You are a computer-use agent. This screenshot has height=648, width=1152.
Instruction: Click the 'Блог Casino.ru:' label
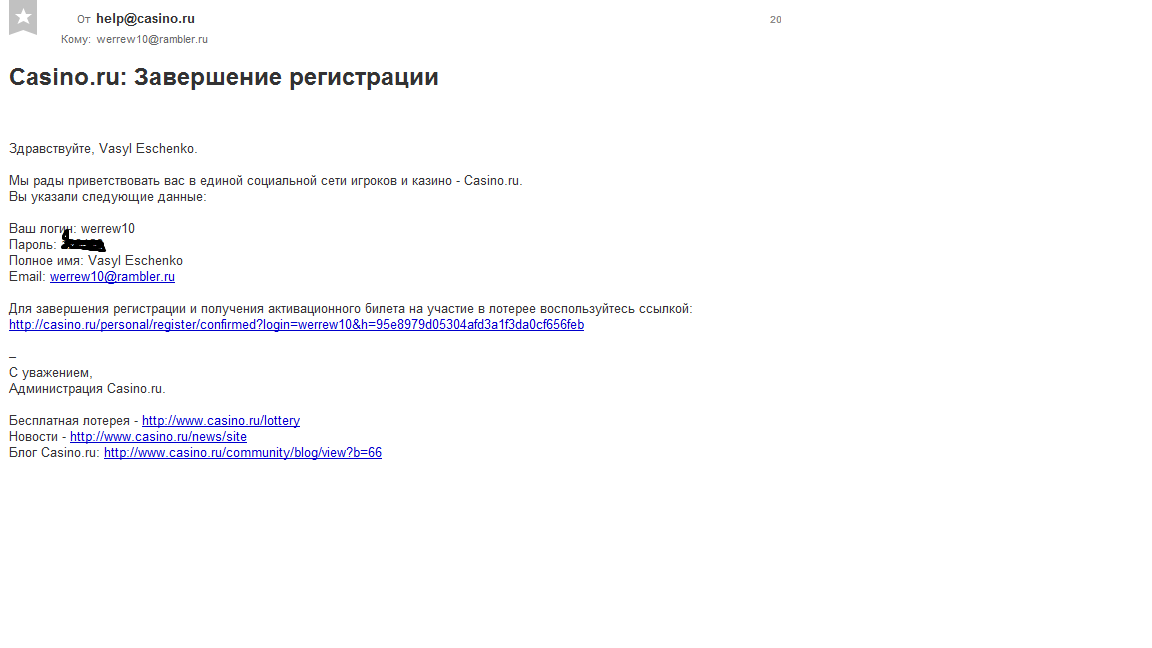click(54, 453)
